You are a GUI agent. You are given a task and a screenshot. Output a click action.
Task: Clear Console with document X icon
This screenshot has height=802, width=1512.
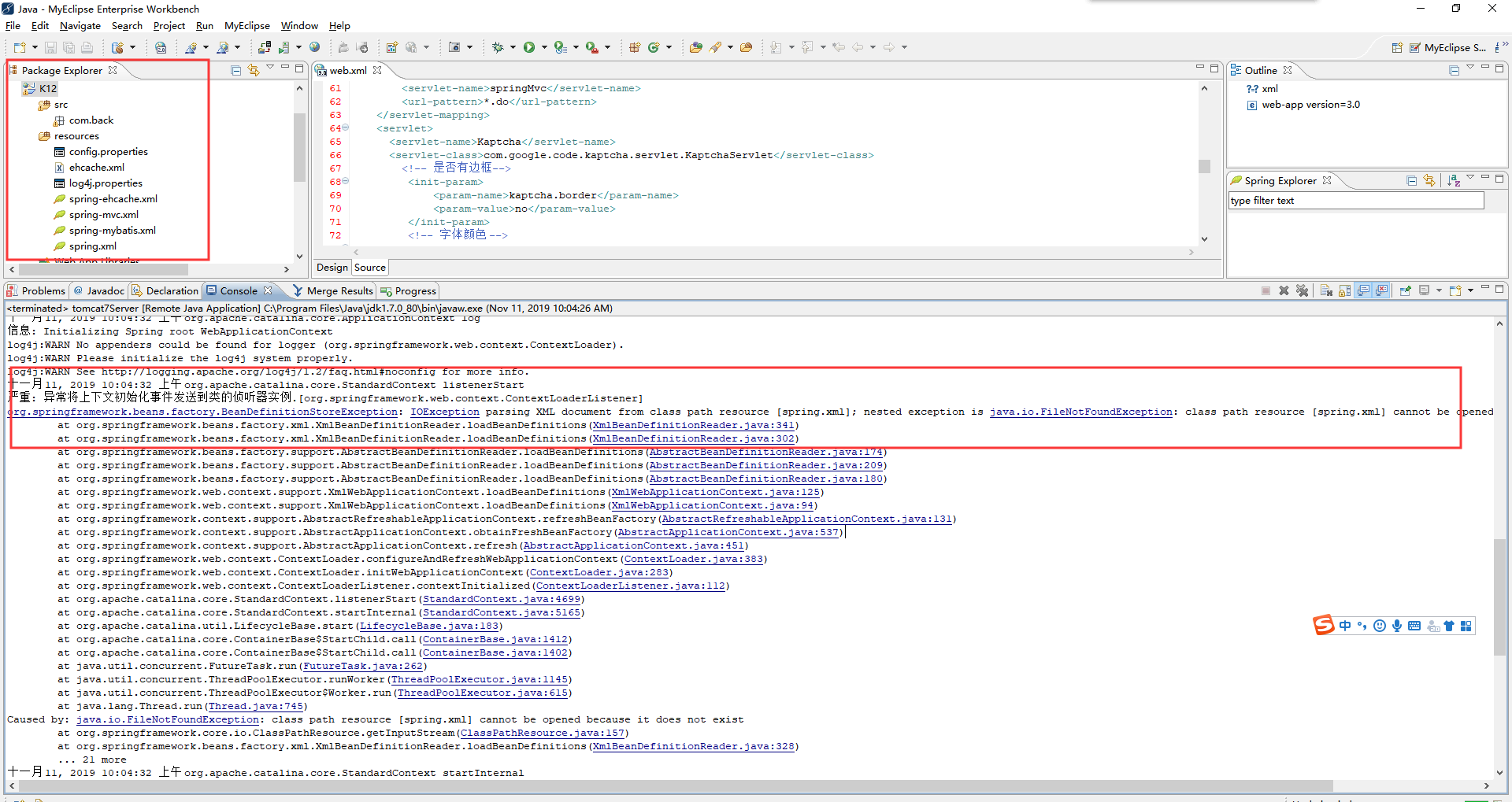click(1326, 290)
